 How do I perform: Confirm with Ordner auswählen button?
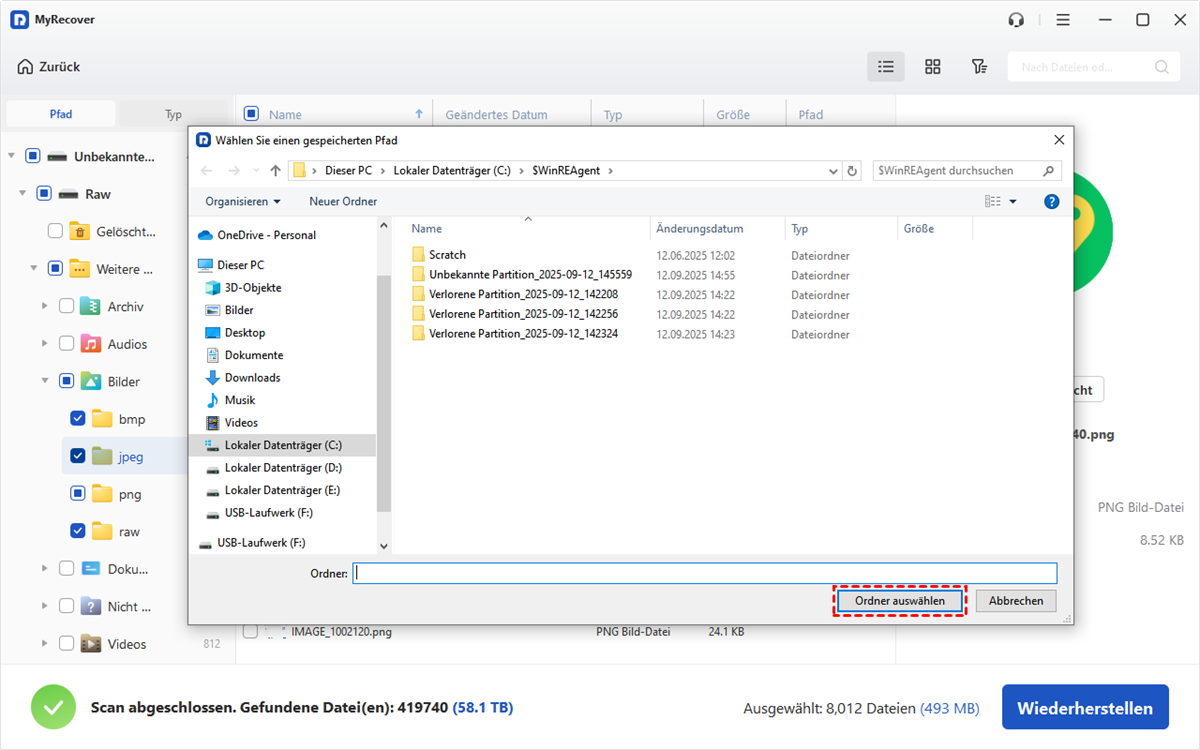tap(900, 601)
